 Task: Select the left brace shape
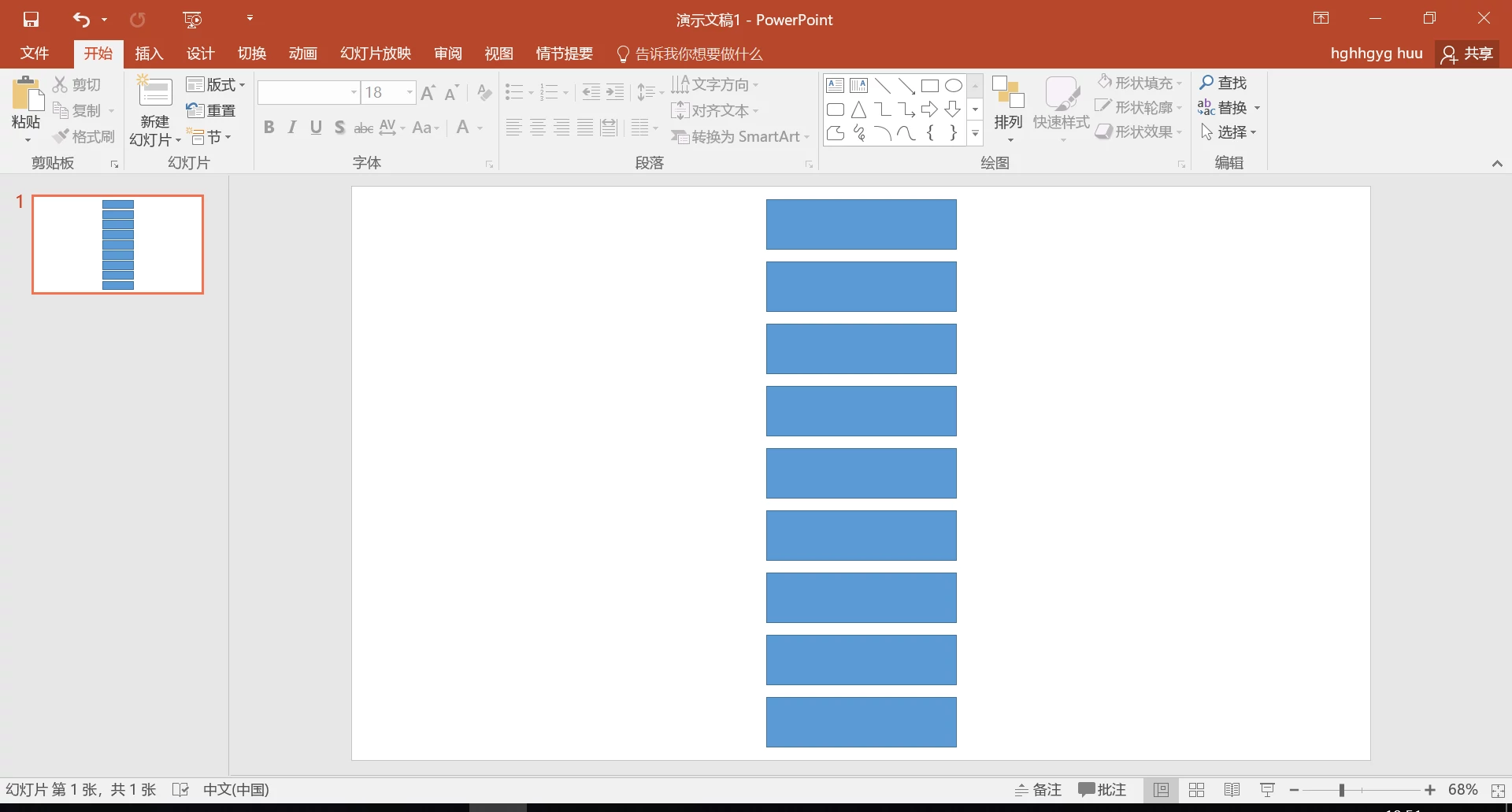pos(930,133)
